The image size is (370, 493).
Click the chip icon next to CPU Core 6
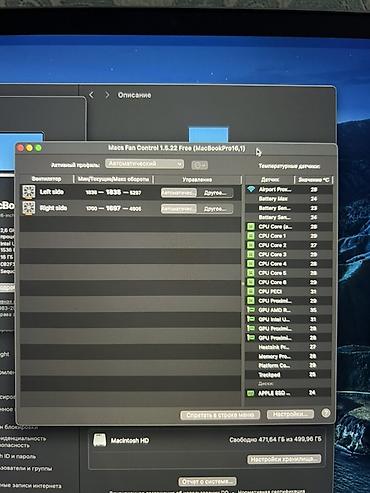point(251,282)
